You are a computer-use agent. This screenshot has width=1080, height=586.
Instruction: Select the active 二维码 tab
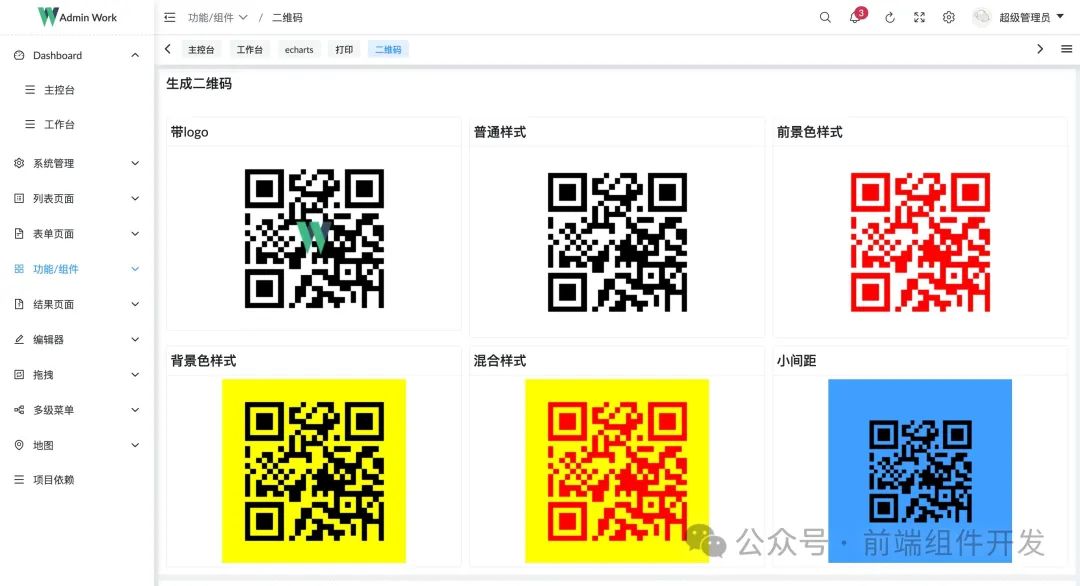pyautogui.click(x=388, y=50)
